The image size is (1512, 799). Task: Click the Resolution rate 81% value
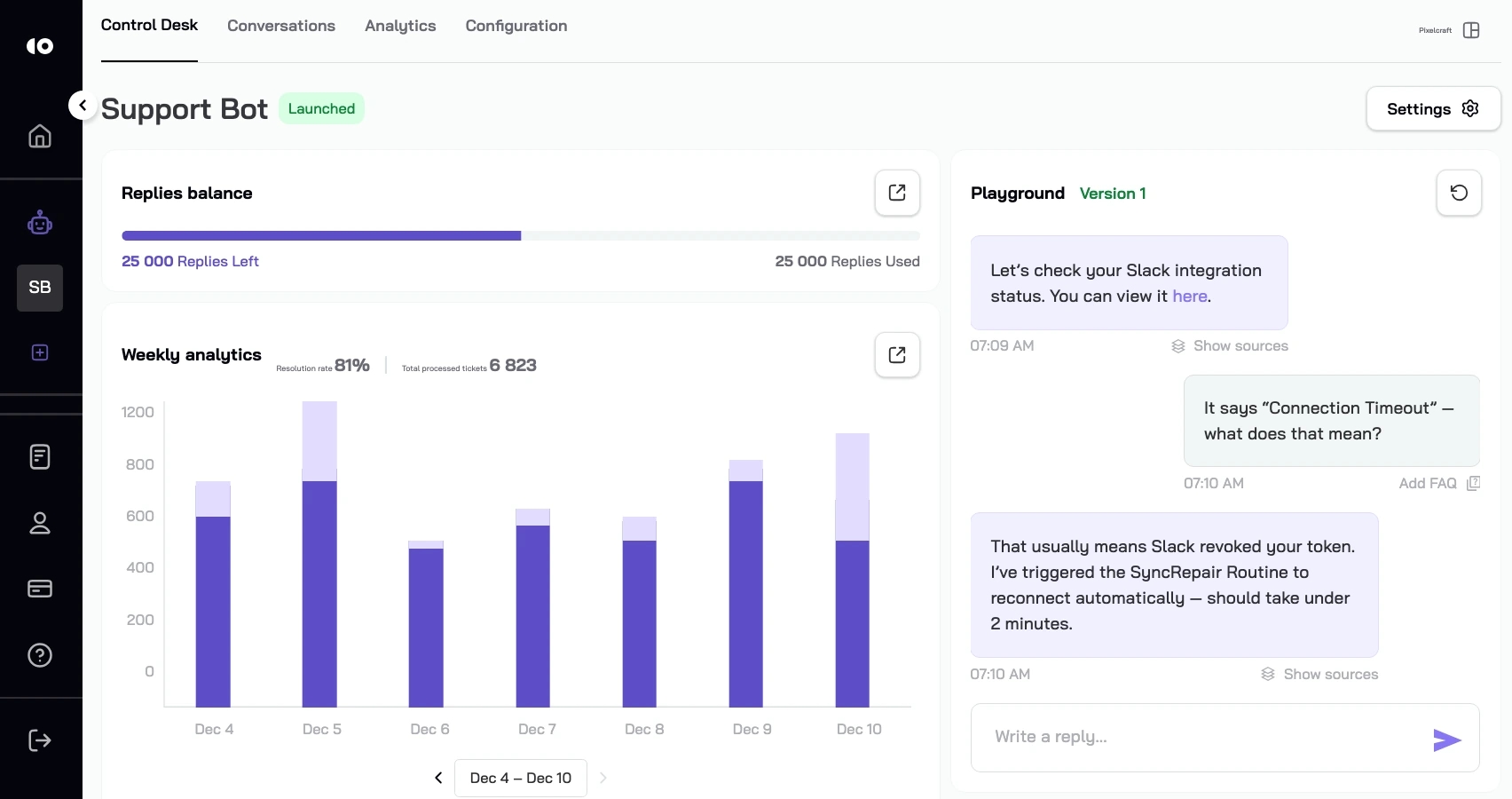click(x=352, y=365)
